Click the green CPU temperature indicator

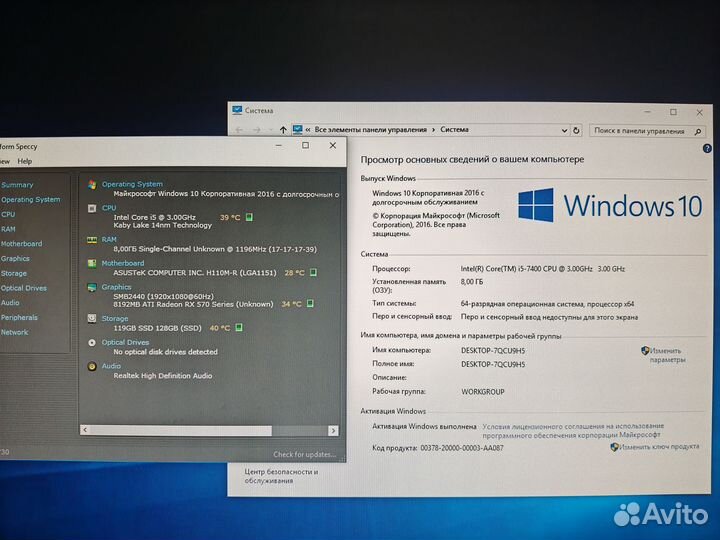pos(249,217)
